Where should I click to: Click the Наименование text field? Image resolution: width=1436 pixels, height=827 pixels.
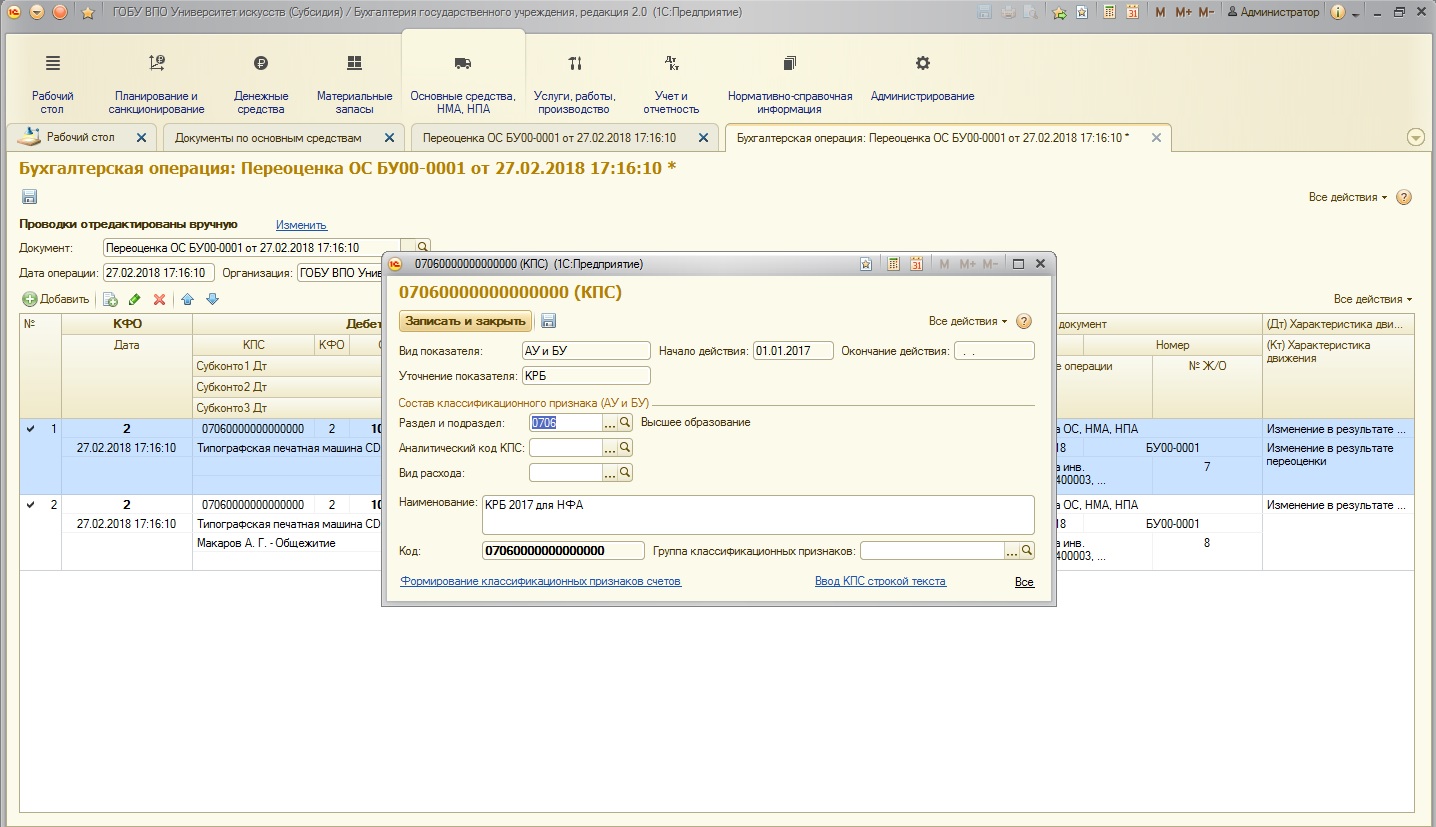pyautogui.click(x=758, y=515)
